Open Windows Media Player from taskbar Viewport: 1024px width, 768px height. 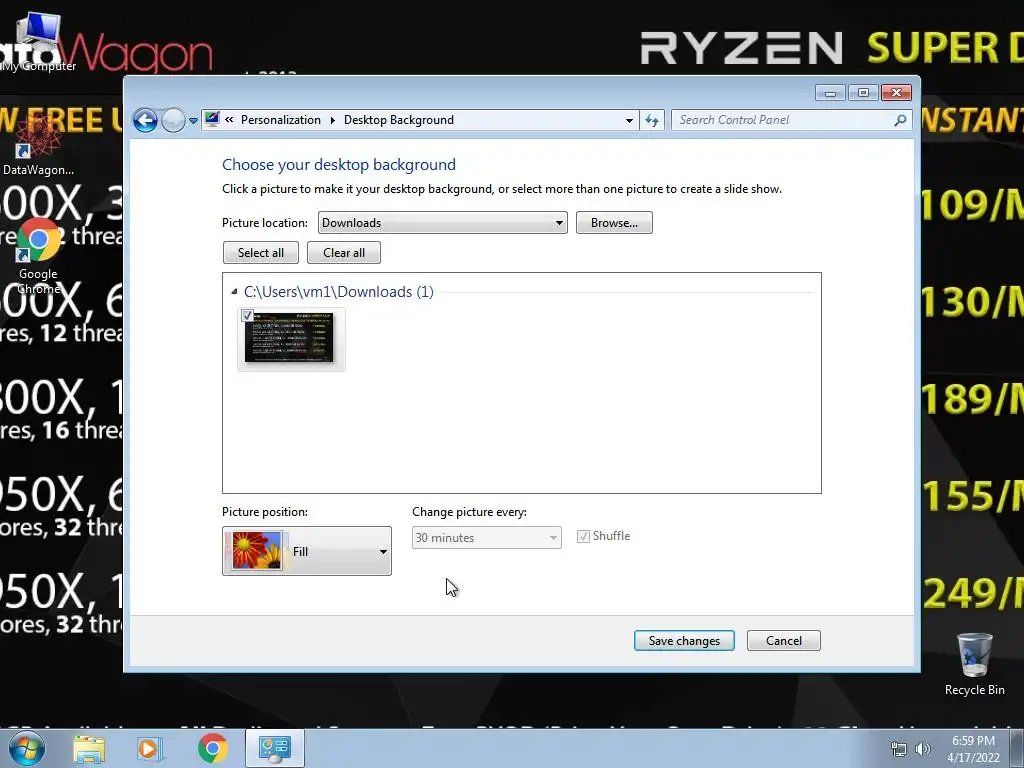pyautogui.click(x=149, y=749)
